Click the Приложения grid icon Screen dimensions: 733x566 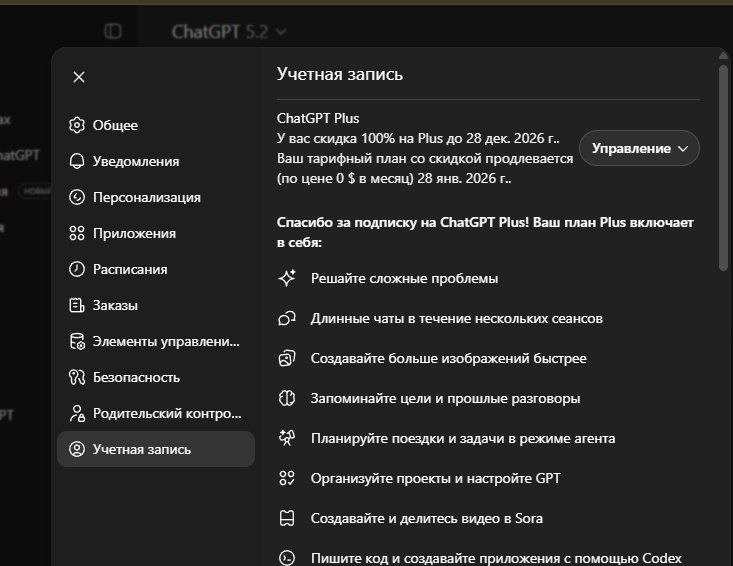click(x=76, y=233)
